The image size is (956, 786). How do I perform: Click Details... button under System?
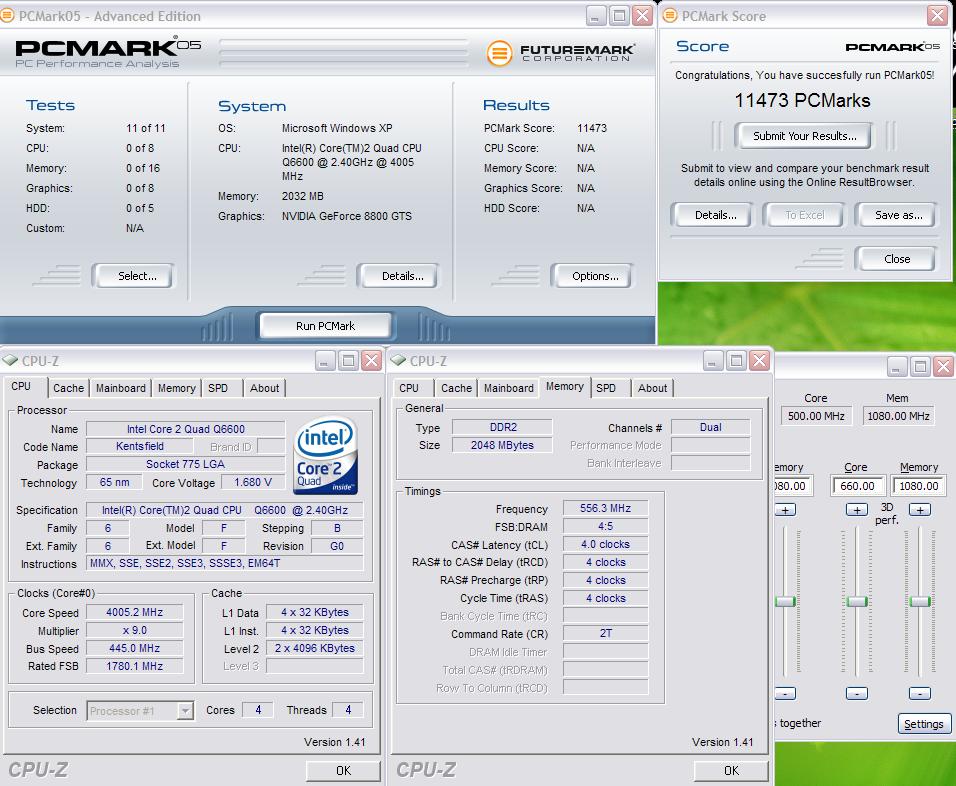(399, 276)
